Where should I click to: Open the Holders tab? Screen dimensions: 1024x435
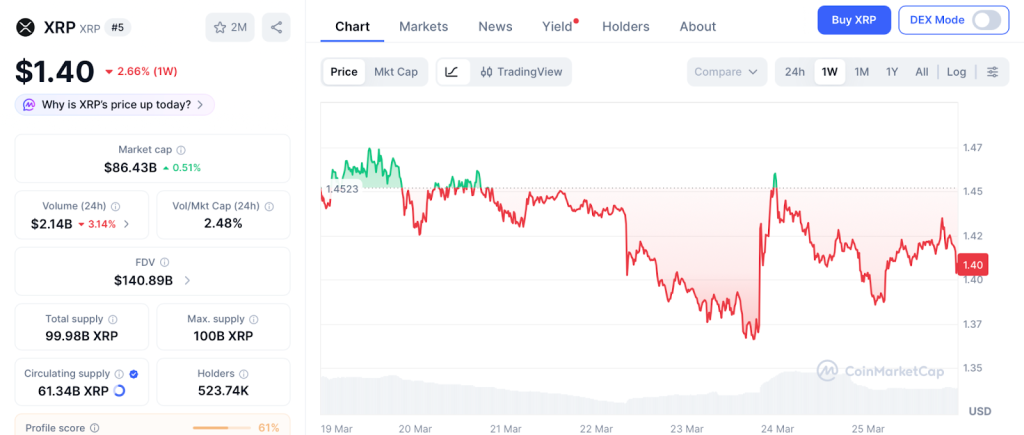pos(625,27)
